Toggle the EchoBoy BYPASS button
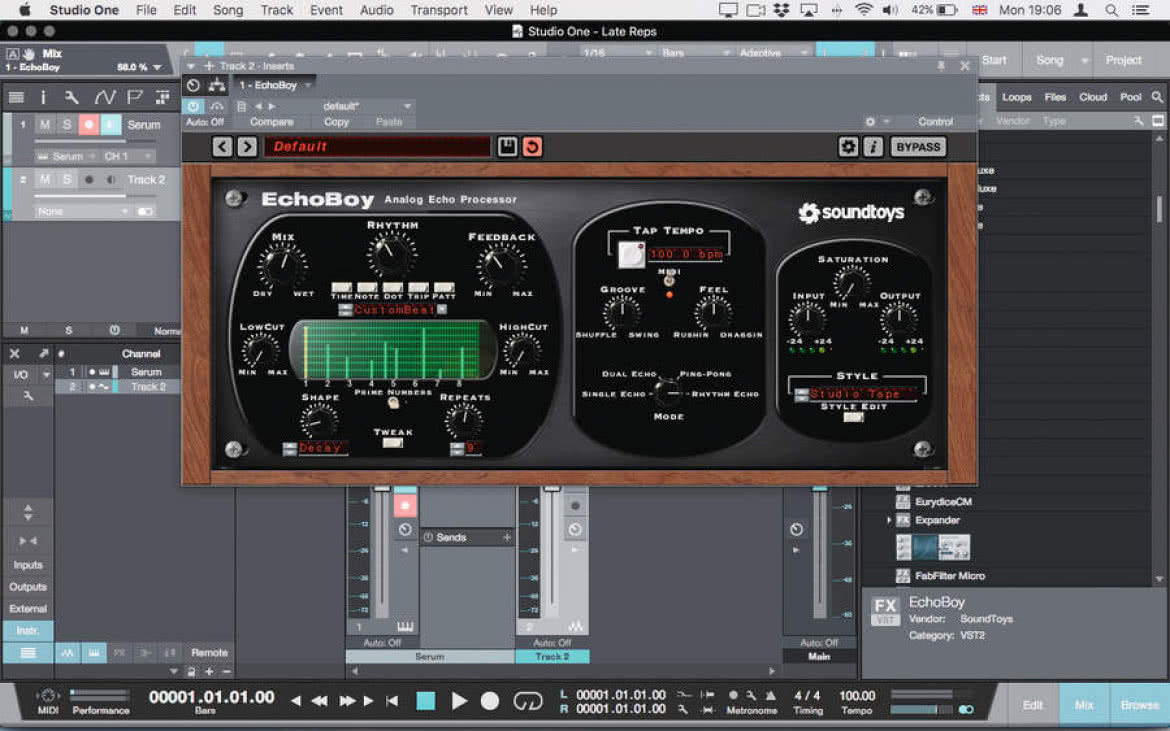Image resolution: width=1170 pixels, height=731 pixels. [x=918, y=147]
